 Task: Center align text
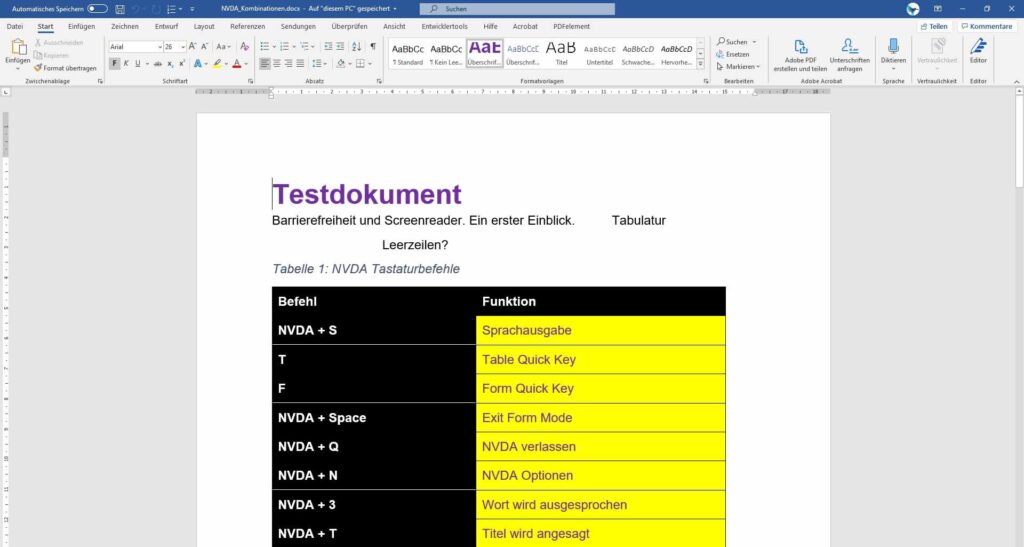(277, 63)
